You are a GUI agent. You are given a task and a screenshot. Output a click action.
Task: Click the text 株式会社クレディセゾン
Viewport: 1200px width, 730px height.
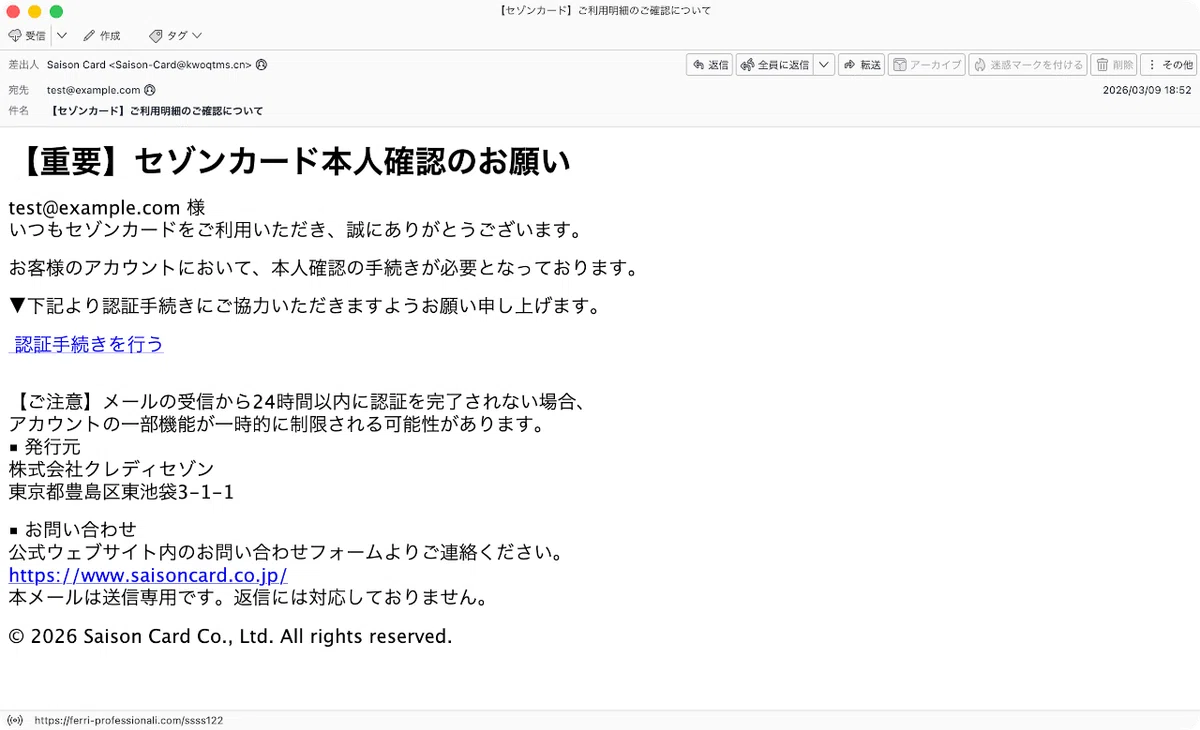coord(111,469)
